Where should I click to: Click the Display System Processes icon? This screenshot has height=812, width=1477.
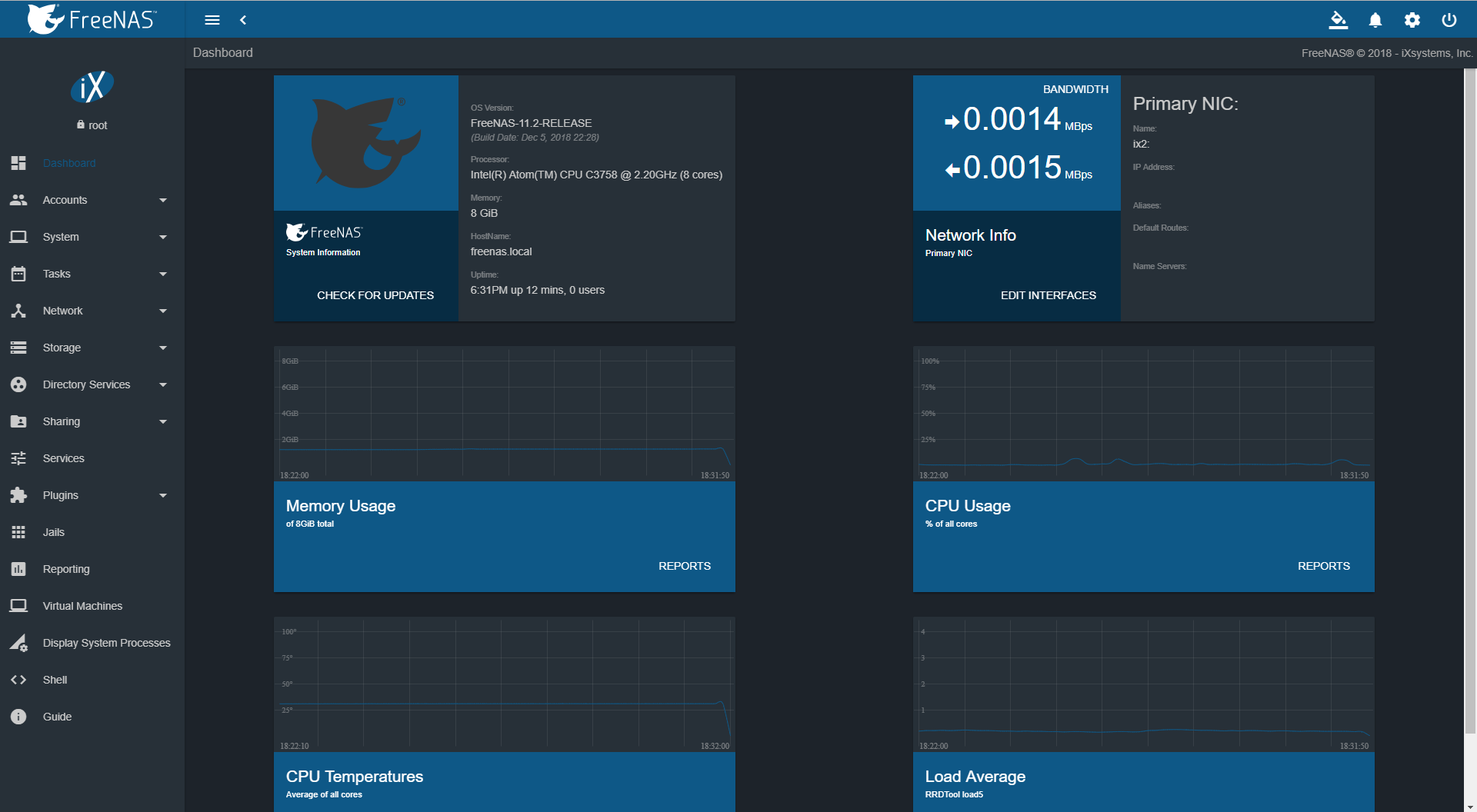(18, 643)
